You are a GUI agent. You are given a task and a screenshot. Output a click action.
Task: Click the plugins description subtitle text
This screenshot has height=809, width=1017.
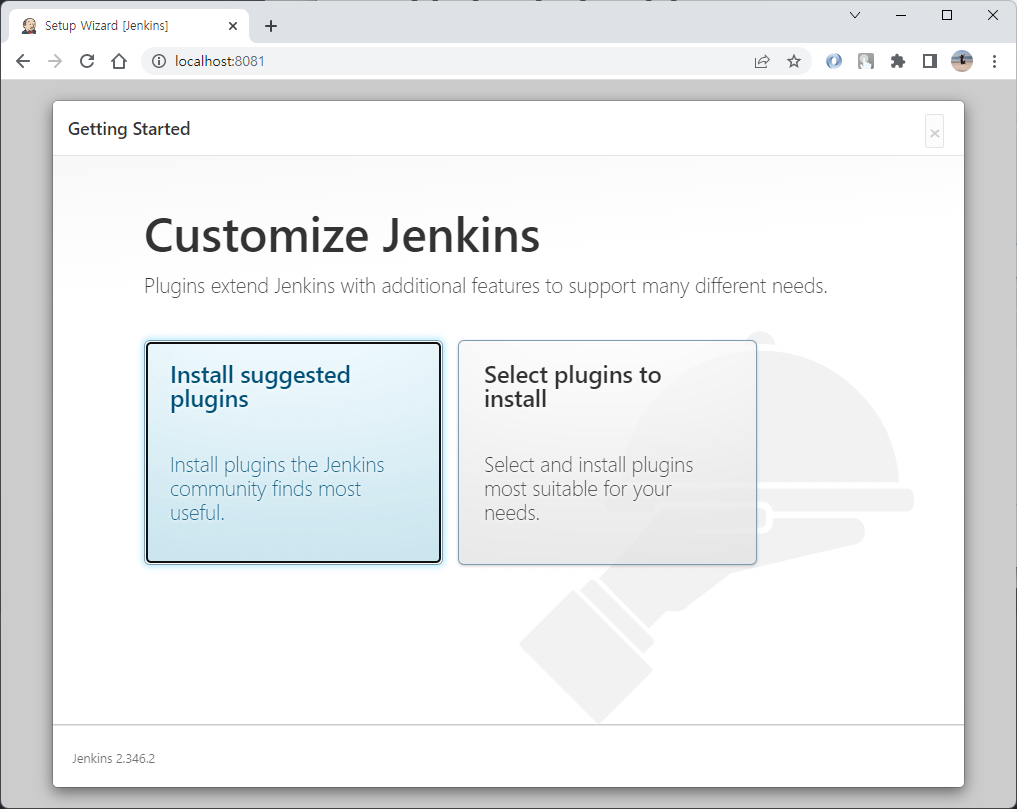486,286
